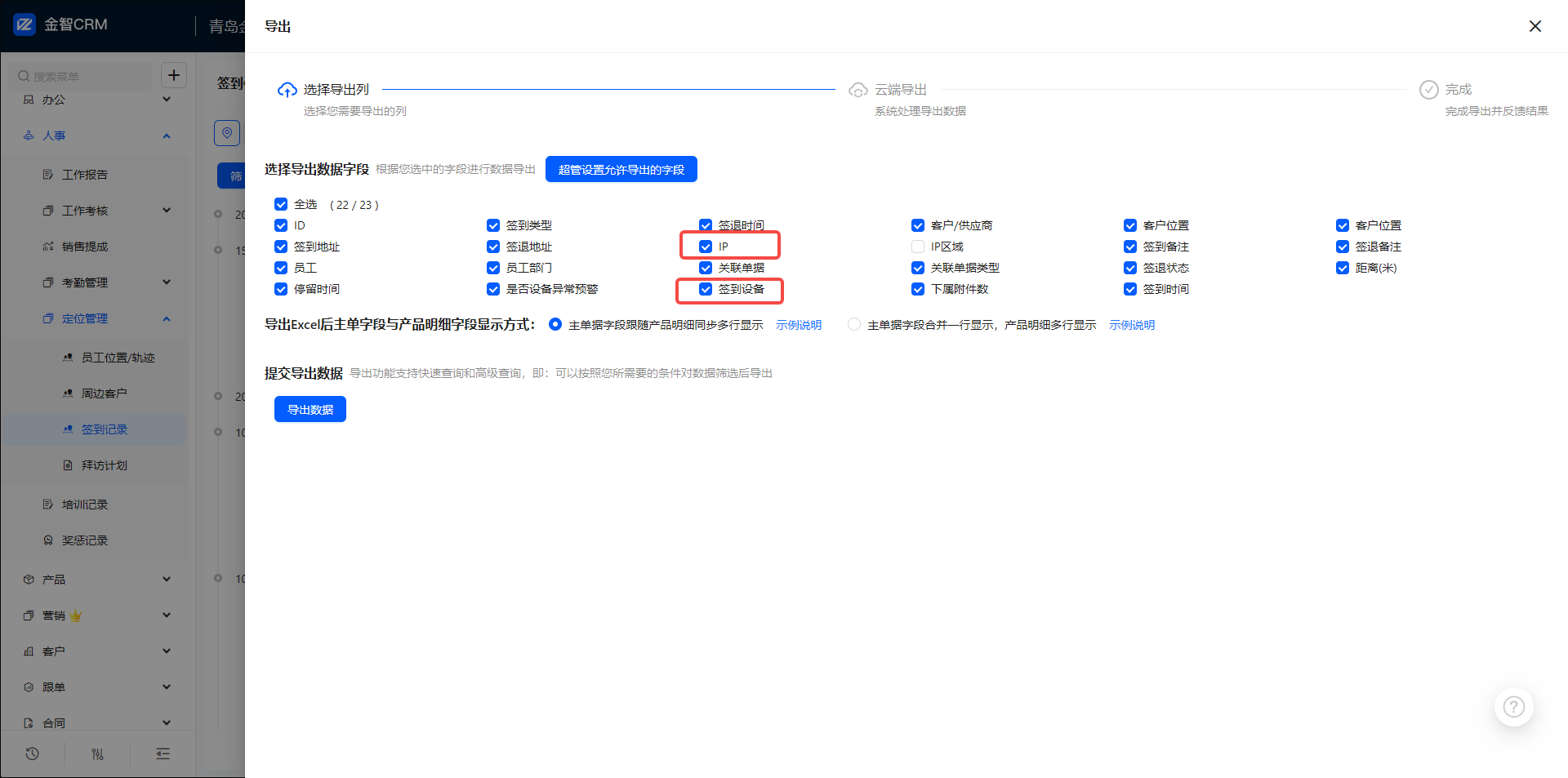Click the 完成 step label
1568x778 pixels.
pos(1459,89)
